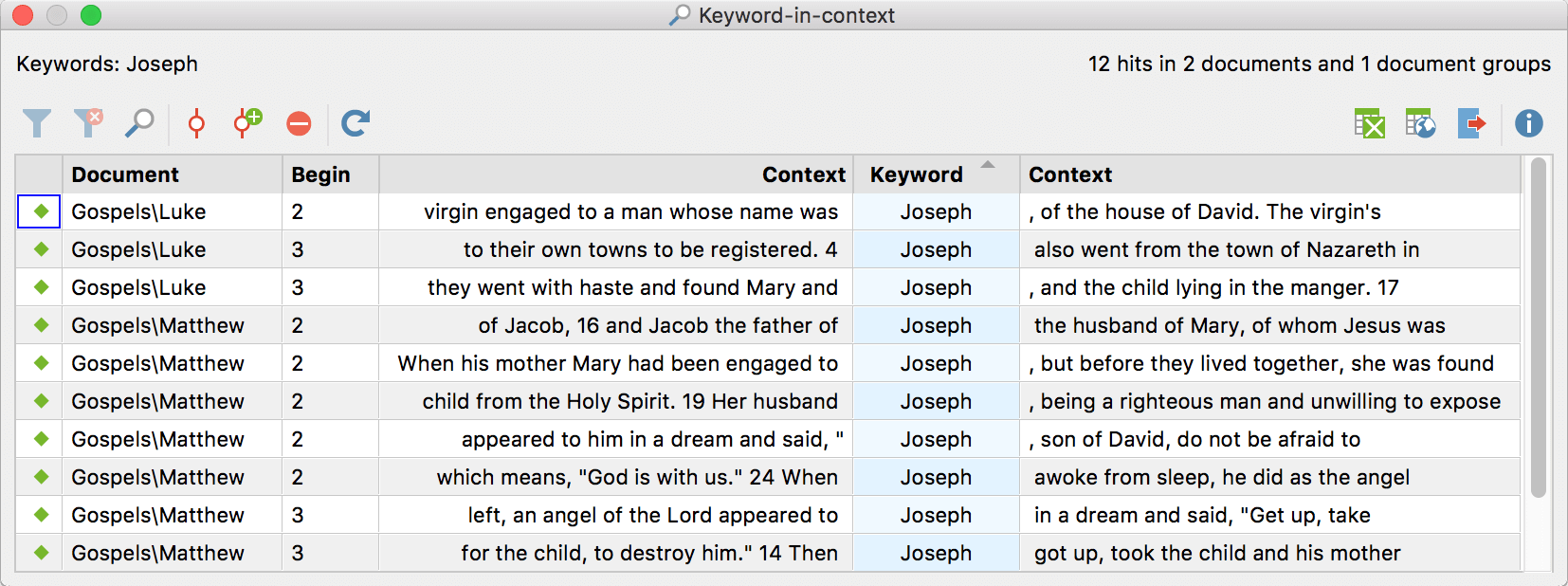1568x586 pixels.
Task: Click the diamond icon in the 'appeared to him' row
Action: pos(41,439)
